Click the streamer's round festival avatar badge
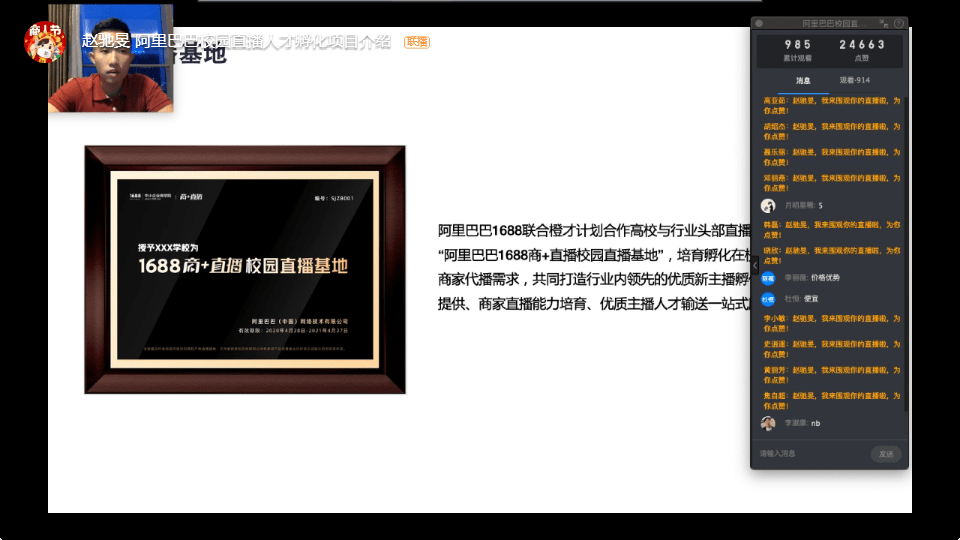This screenshot has height=540, width=960. 44,41
